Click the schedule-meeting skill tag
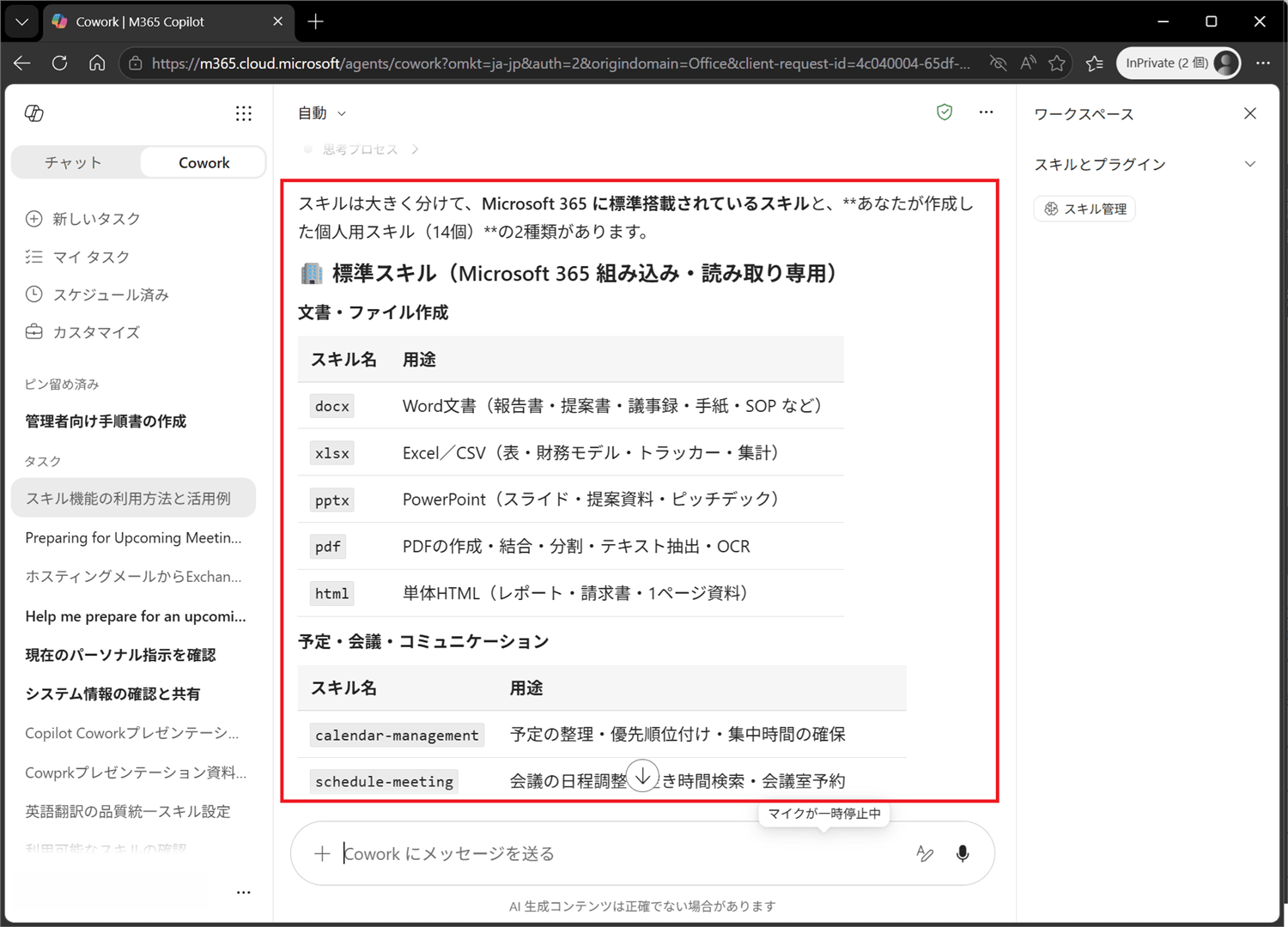This screenshot has width=1288, height=927. [384, 782]
